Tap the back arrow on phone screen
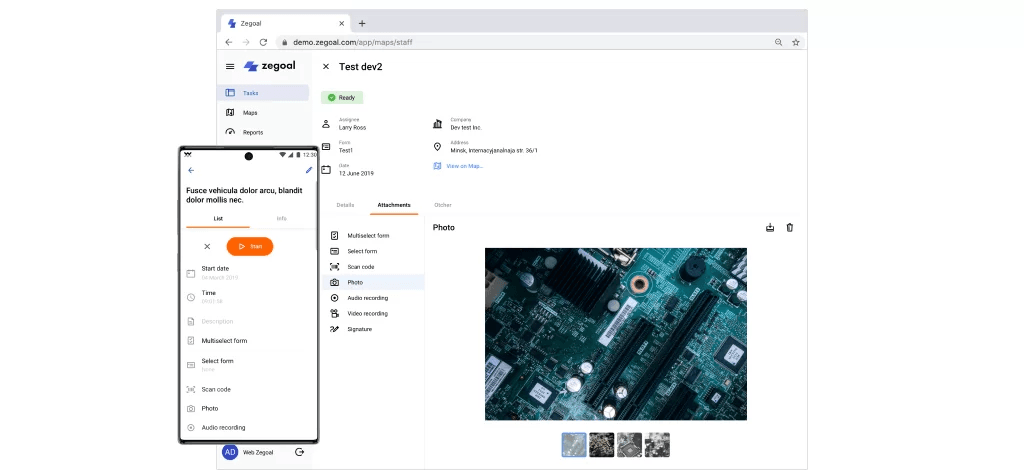1024x470 pixels. coord(191,170)
